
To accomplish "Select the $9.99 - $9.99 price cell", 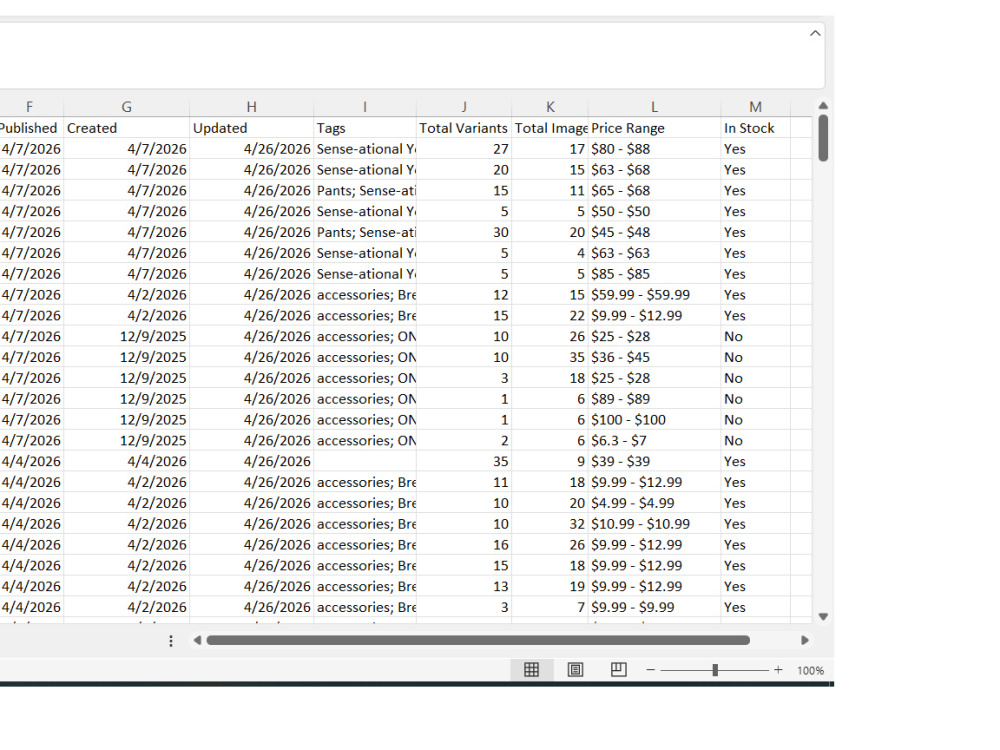I will coord(654,607).
